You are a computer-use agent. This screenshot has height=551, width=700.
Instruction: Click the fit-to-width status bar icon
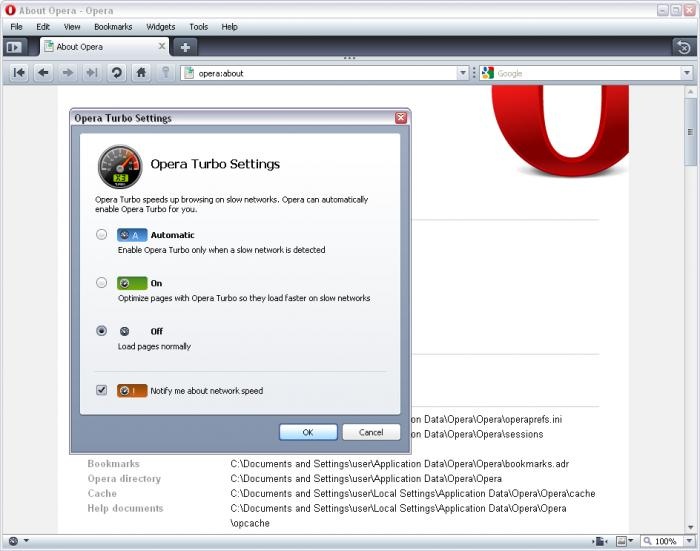pyautogui.click(x=600, y=542)
